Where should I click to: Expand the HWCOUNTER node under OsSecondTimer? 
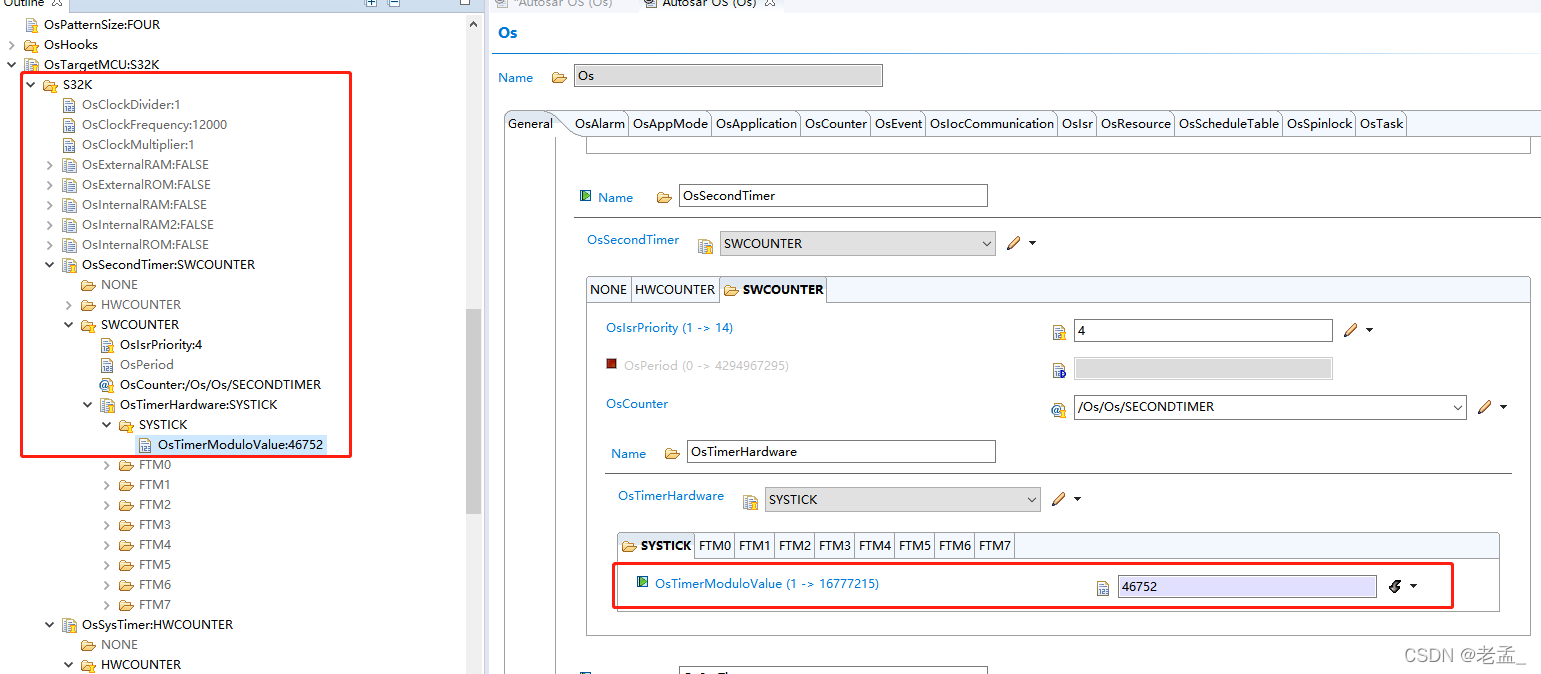(69, 305)
